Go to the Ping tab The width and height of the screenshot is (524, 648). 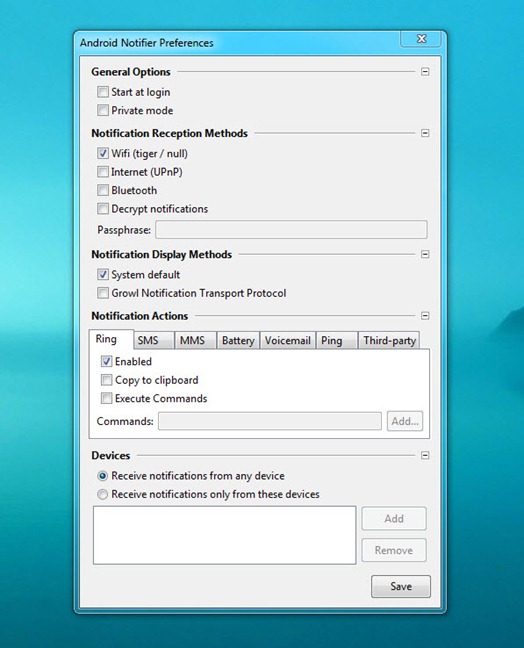337,341
